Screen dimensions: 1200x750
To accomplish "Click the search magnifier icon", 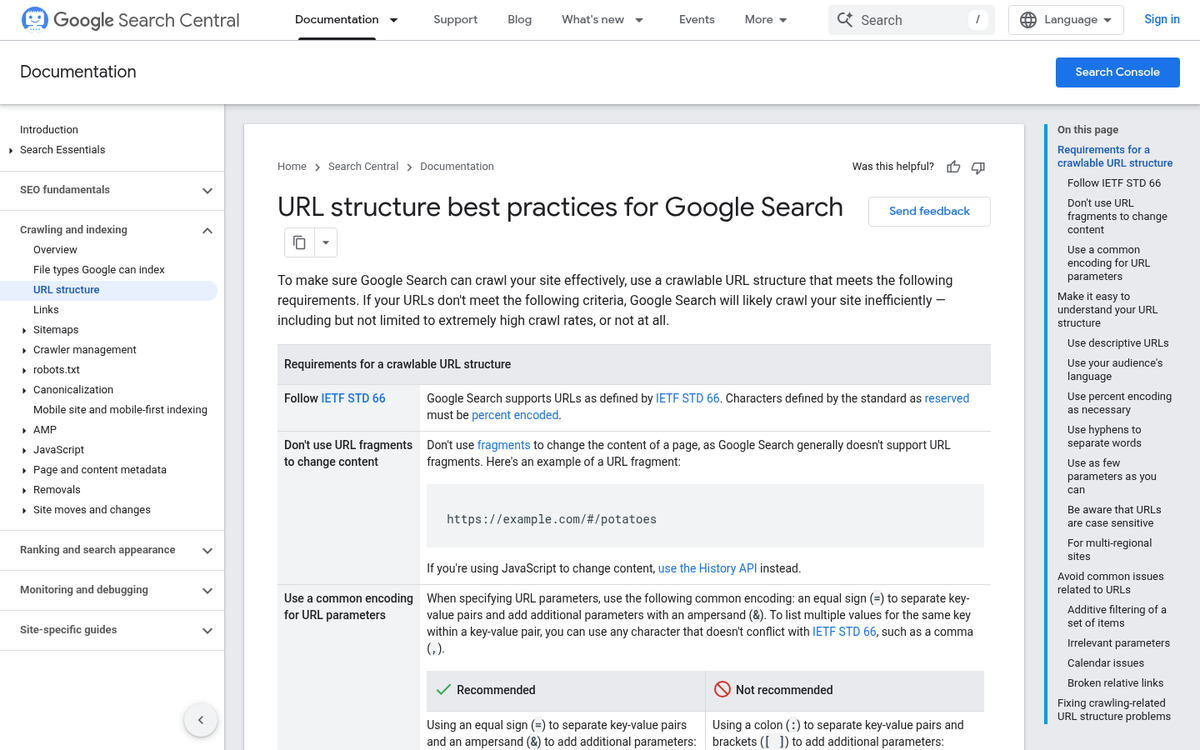I will (x=845, y=20).
